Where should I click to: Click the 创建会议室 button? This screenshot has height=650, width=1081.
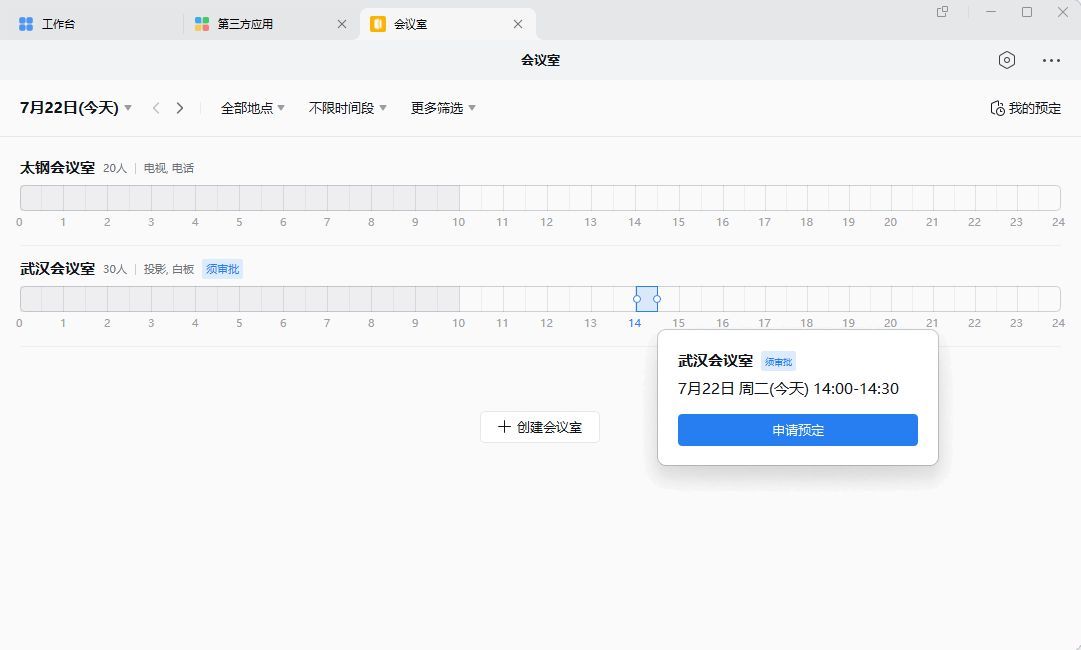point(540,427)
